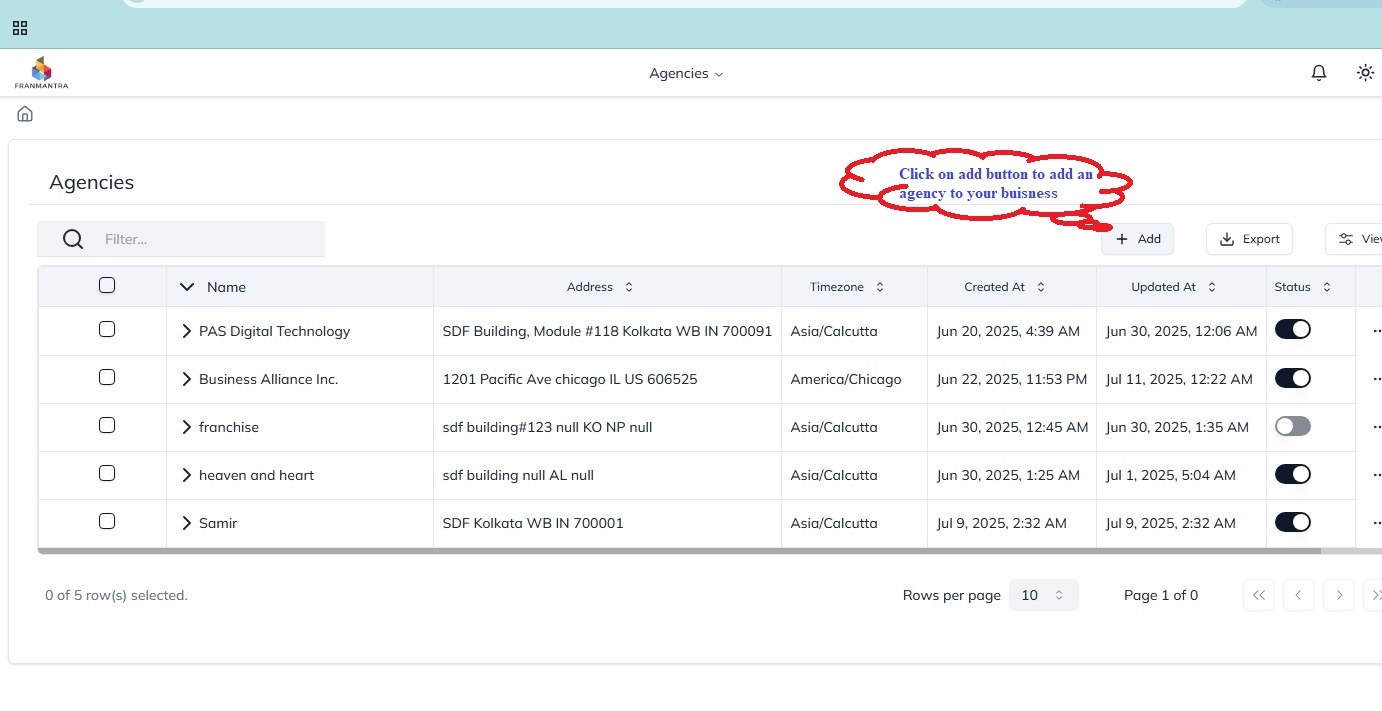Go to first page using double-chevron
The width and height of the screenshot is (1382, 711).
pos(1259,595)
